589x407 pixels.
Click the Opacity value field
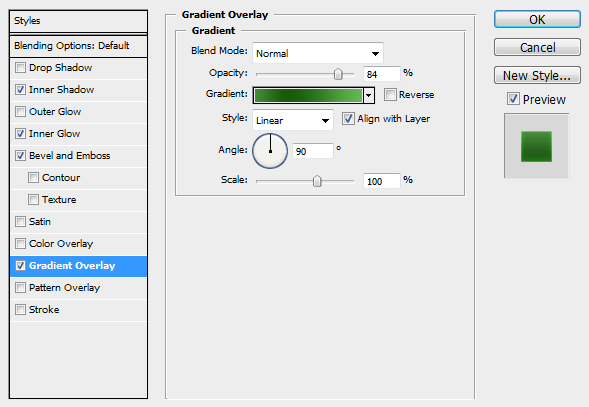click(x=381, y=74)
